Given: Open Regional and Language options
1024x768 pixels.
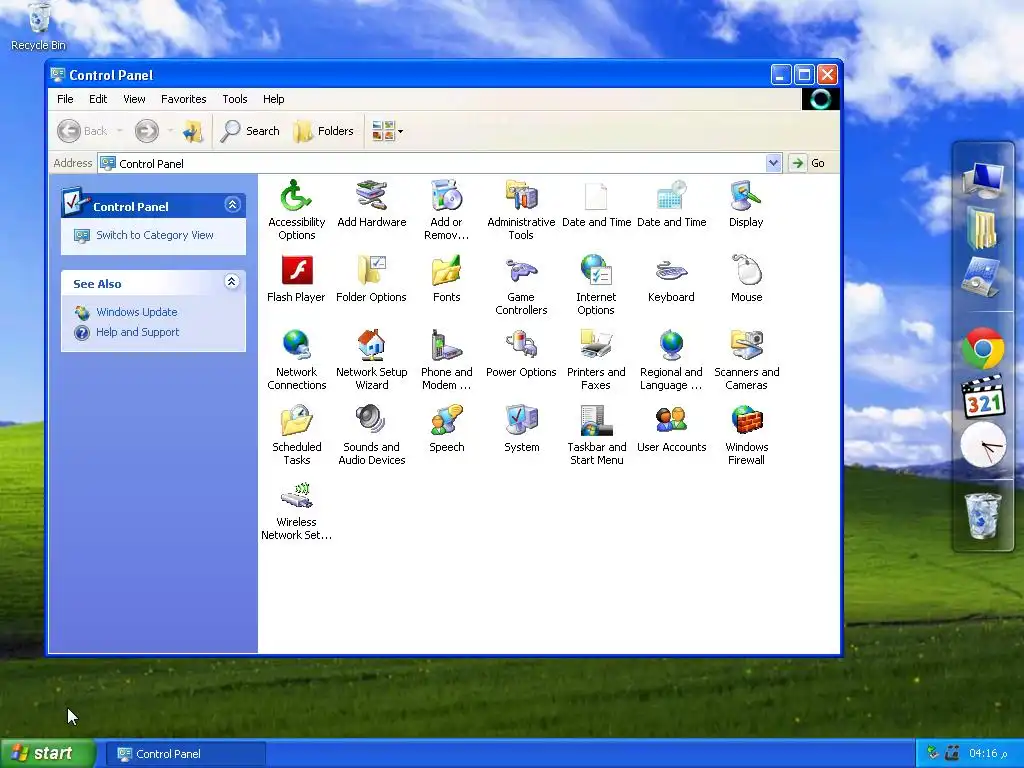Looking at the screenshot, I should click(x=671, y=359).
